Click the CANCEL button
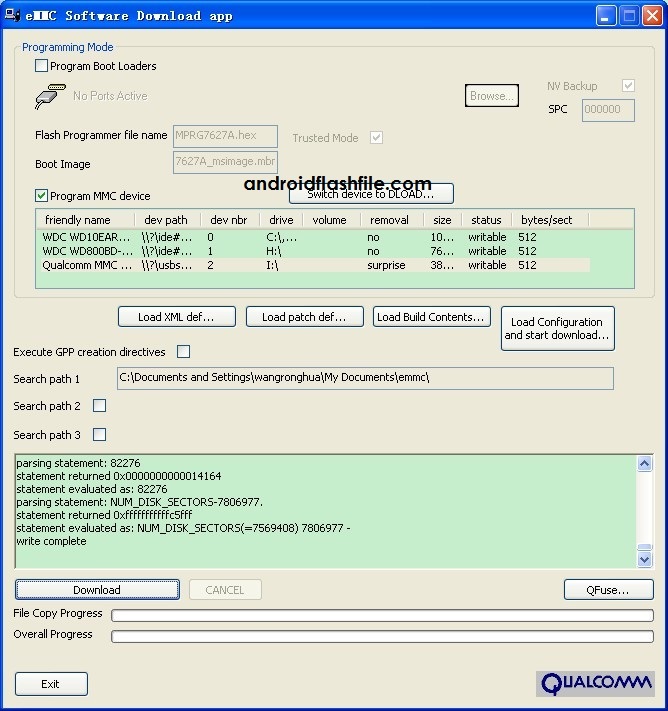This screenshot has width=668, height=711. coord(225,589)
